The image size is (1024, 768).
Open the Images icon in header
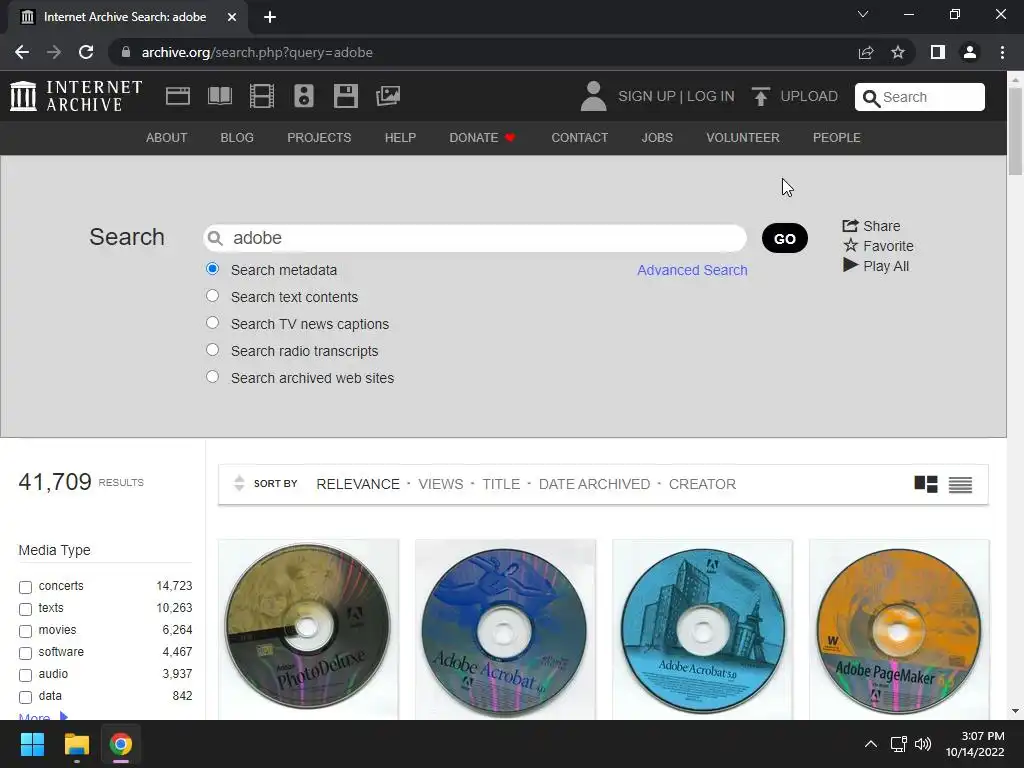point(388,96)
